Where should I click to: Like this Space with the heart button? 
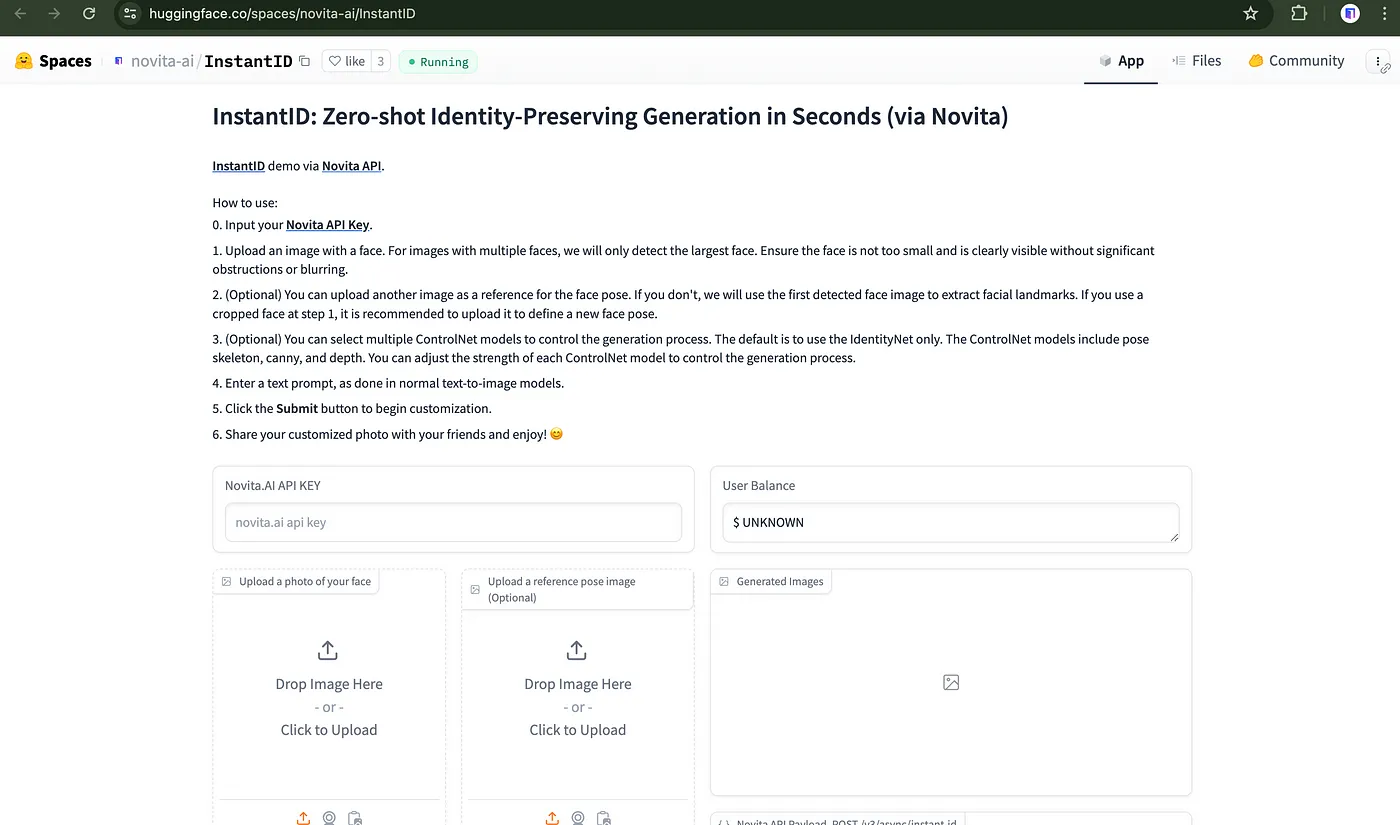coord(347,61)
